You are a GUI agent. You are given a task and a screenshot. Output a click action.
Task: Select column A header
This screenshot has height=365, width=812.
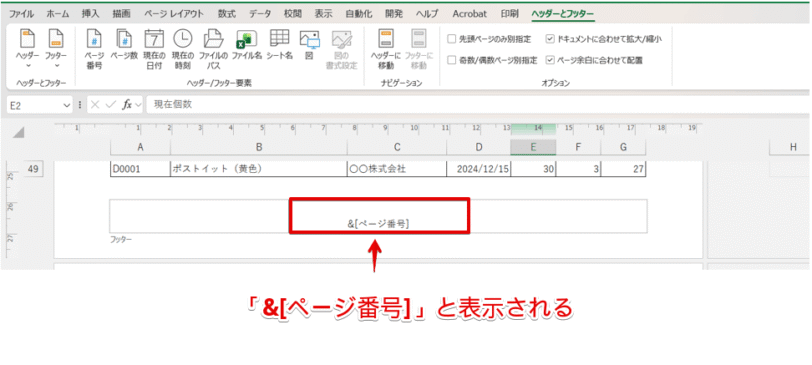coord(140,147)
